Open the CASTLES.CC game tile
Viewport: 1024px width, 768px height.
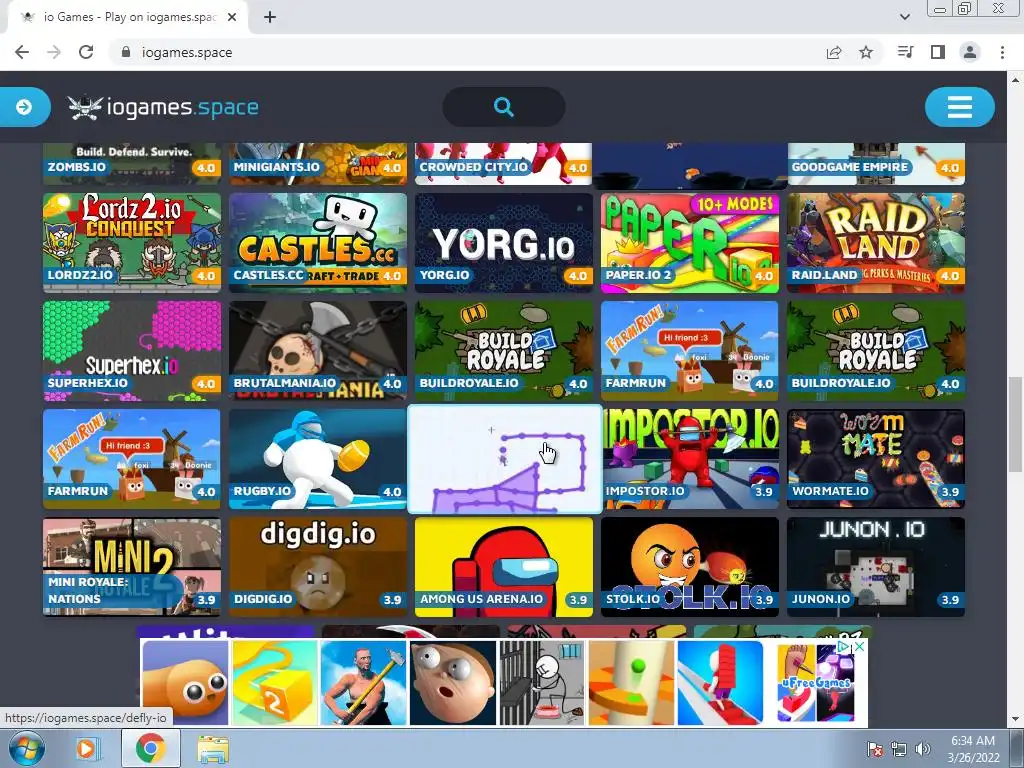(x=317, y=242)
